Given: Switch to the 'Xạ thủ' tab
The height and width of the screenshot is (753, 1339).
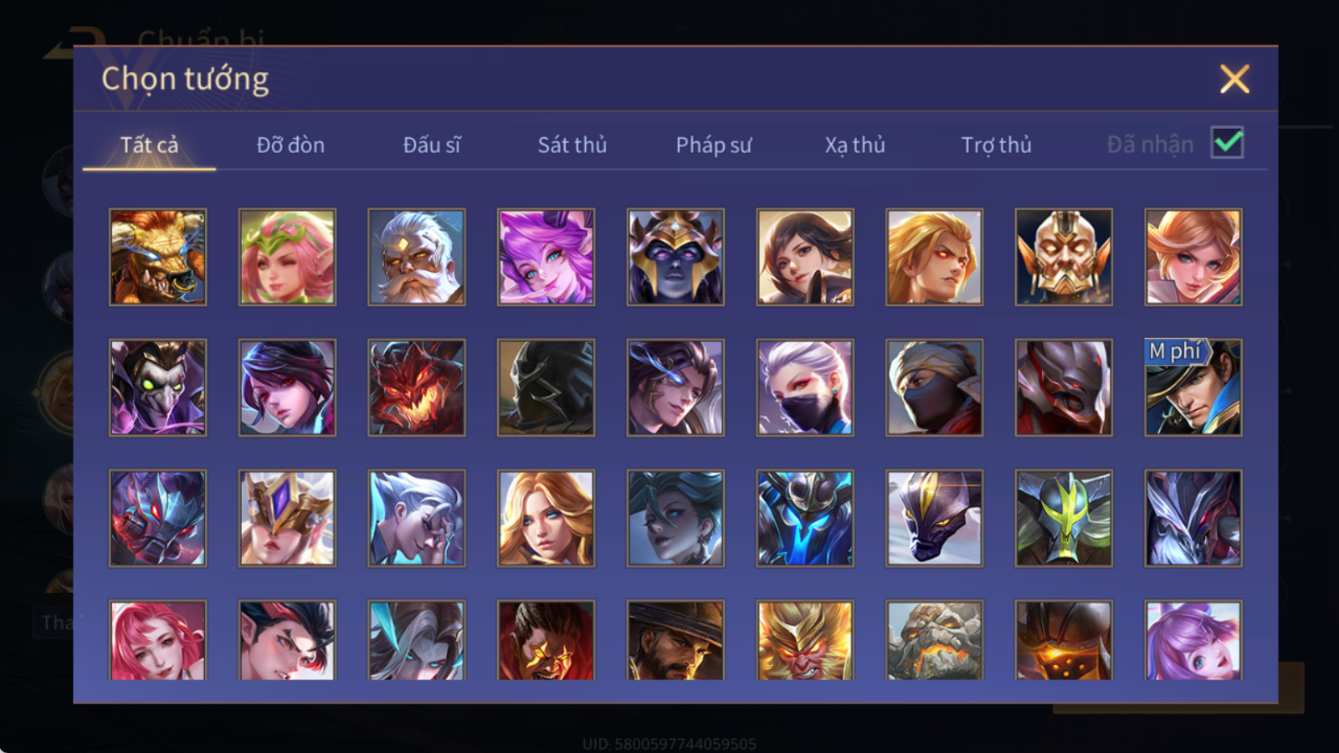Looking at the screenshot, I should [x=855, y=145].
